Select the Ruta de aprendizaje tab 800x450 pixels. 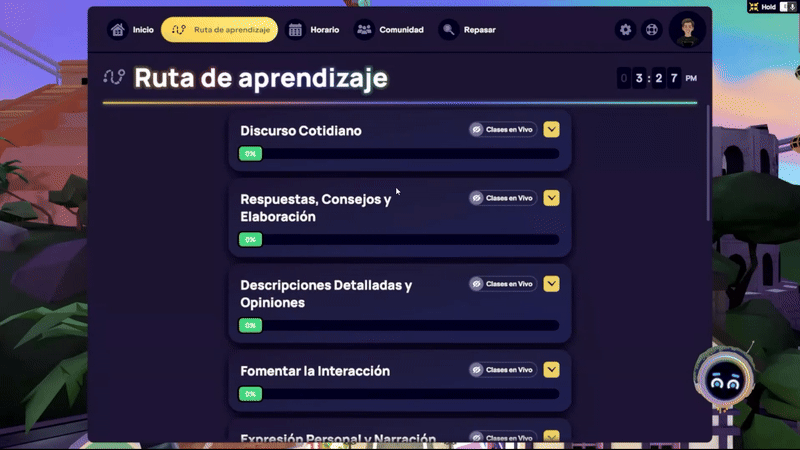pyautogui.click(x=219, y=30)
